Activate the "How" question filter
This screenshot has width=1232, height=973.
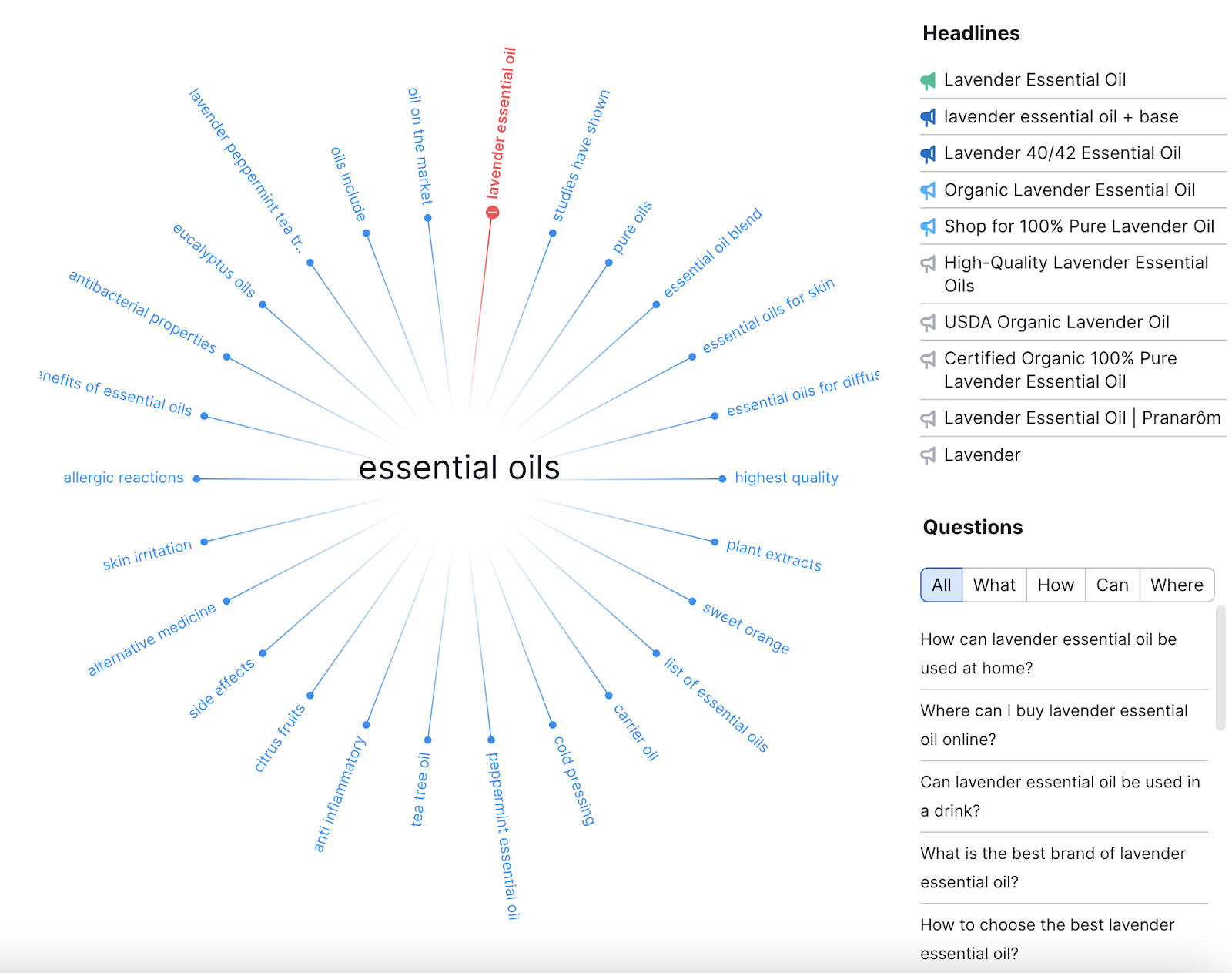(x=1056, y=585)
